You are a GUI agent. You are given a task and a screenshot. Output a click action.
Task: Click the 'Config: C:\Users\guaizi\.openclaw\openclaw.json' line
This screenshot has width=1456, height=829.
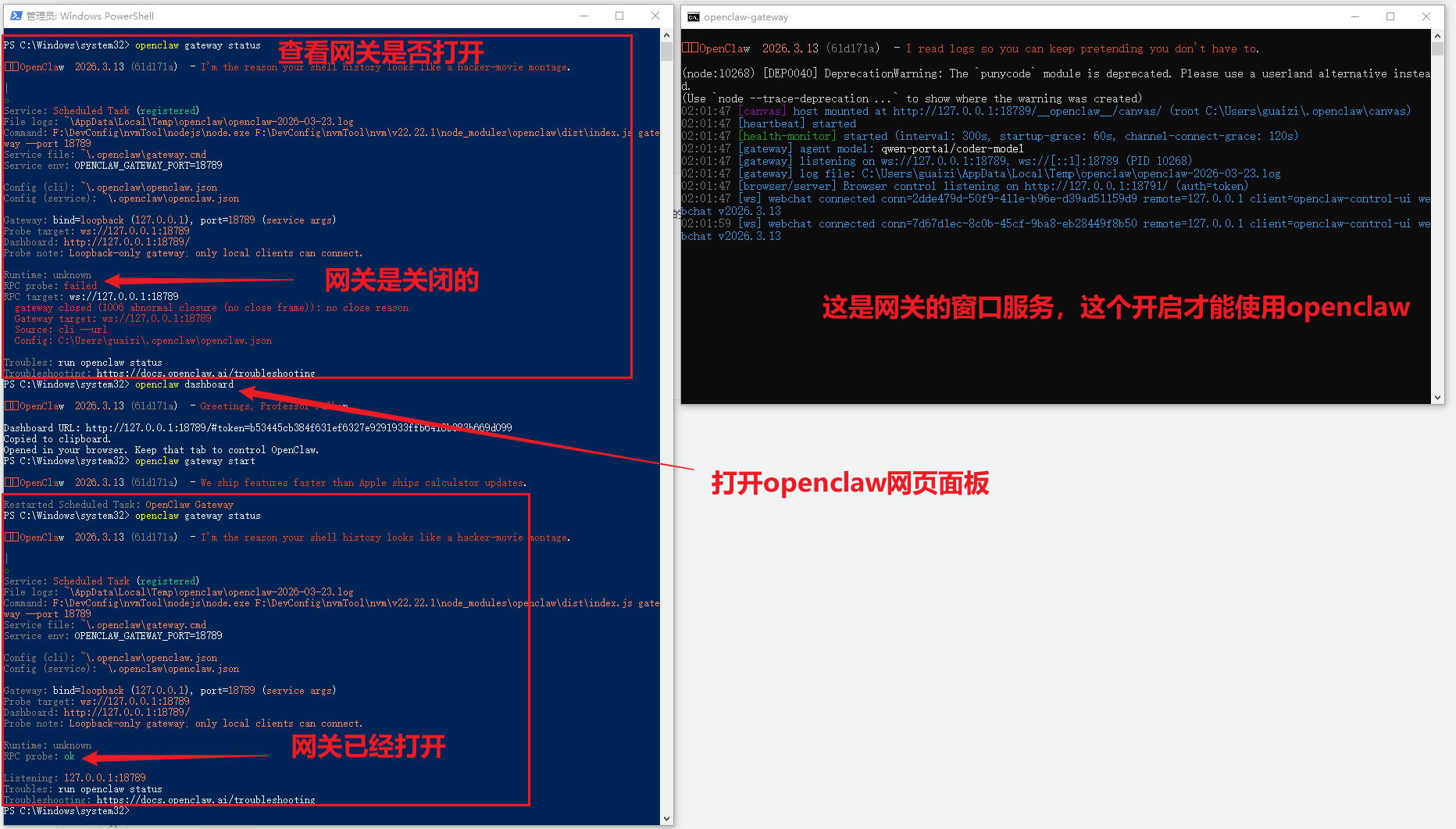[x=143, y=341]
